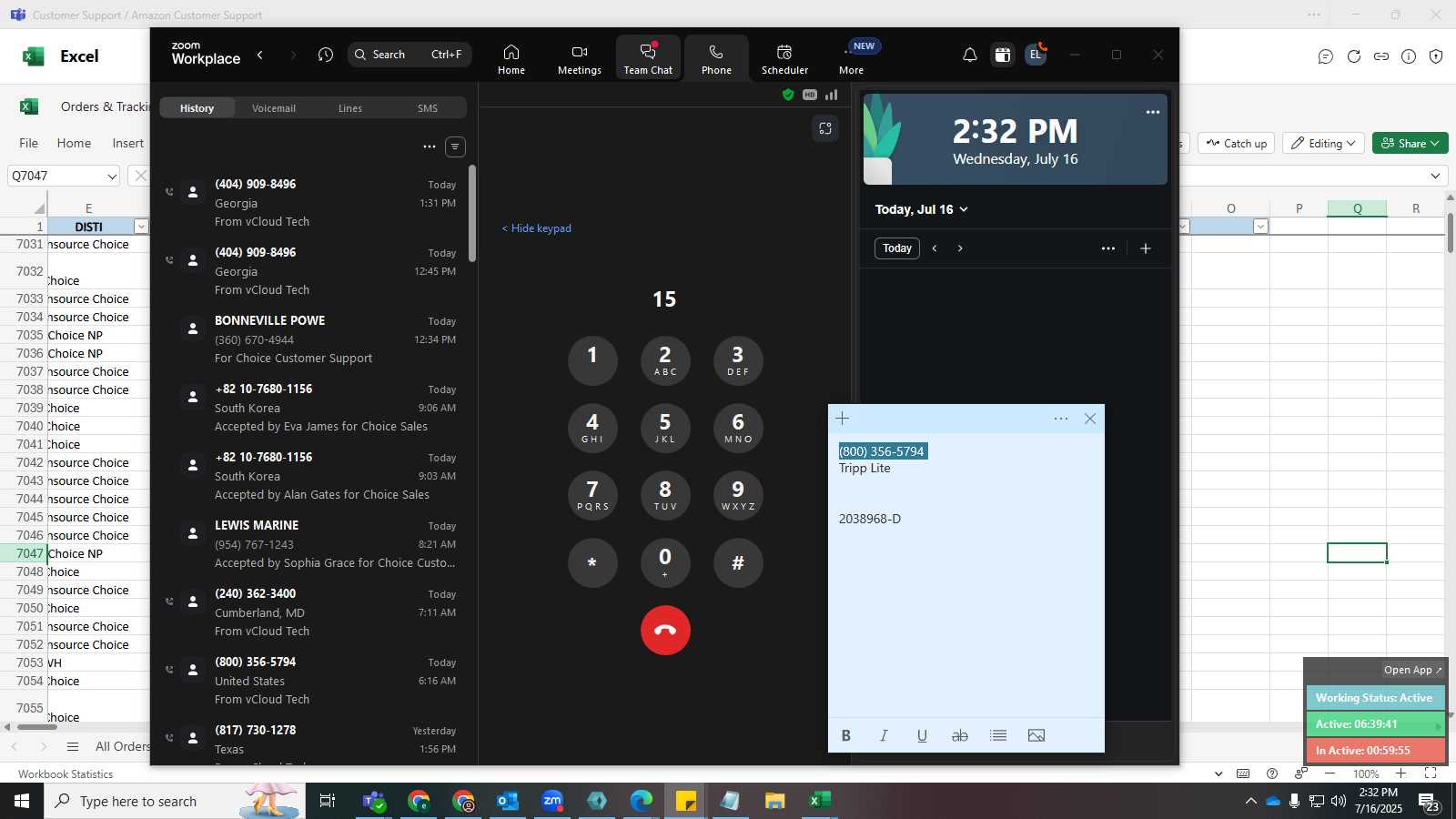This screenshot has width=1456, height=819.
Task: Open Excel File menu
Action: (29, 143)
